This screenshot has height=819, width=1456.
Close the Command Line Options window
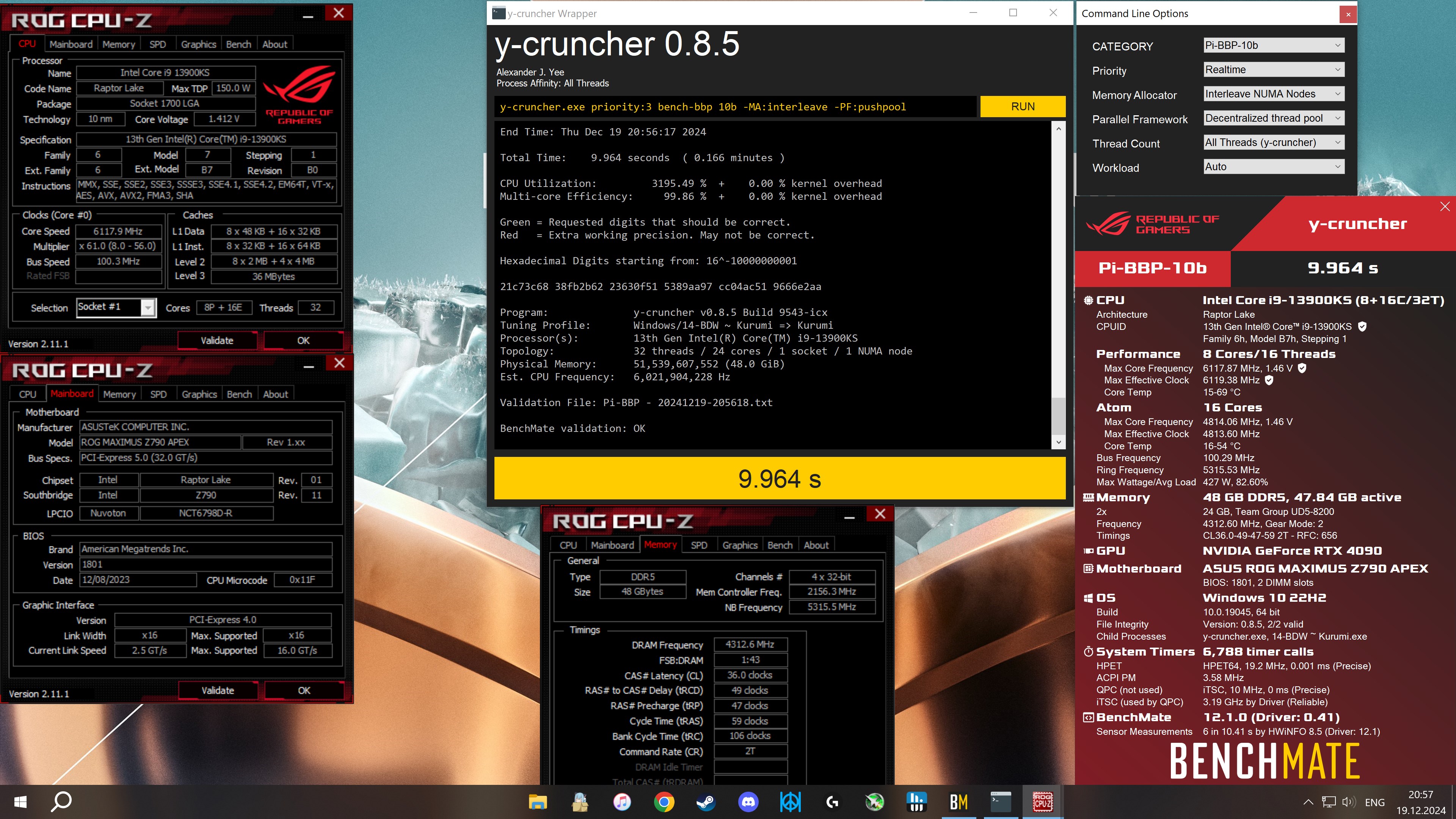[x=1348, y=14]
